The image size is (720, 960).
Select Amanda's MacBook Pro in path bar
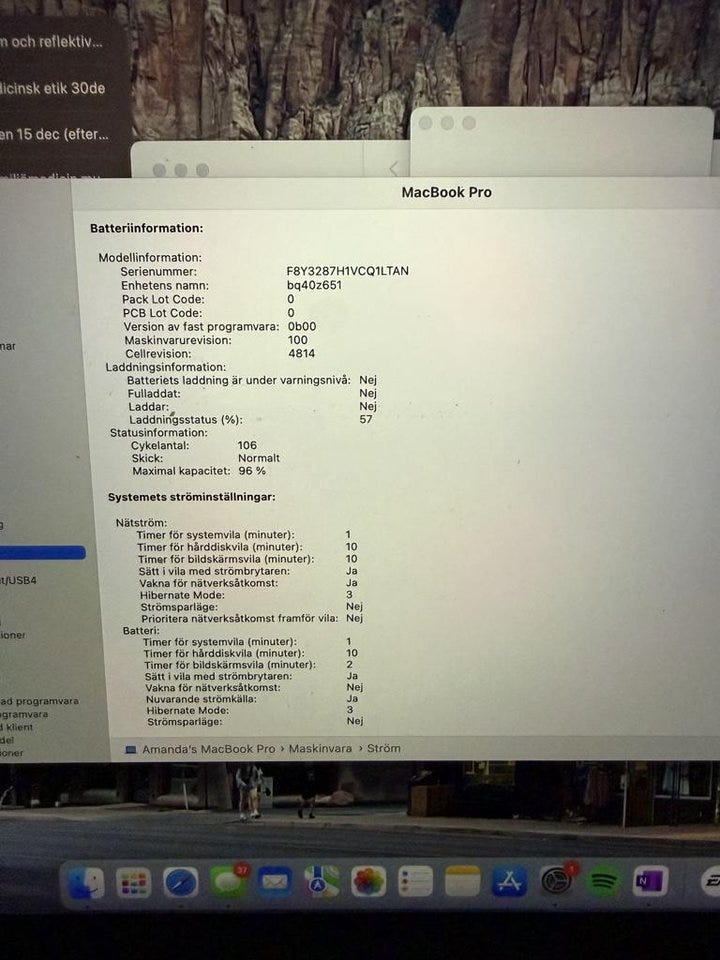point(209,749)
